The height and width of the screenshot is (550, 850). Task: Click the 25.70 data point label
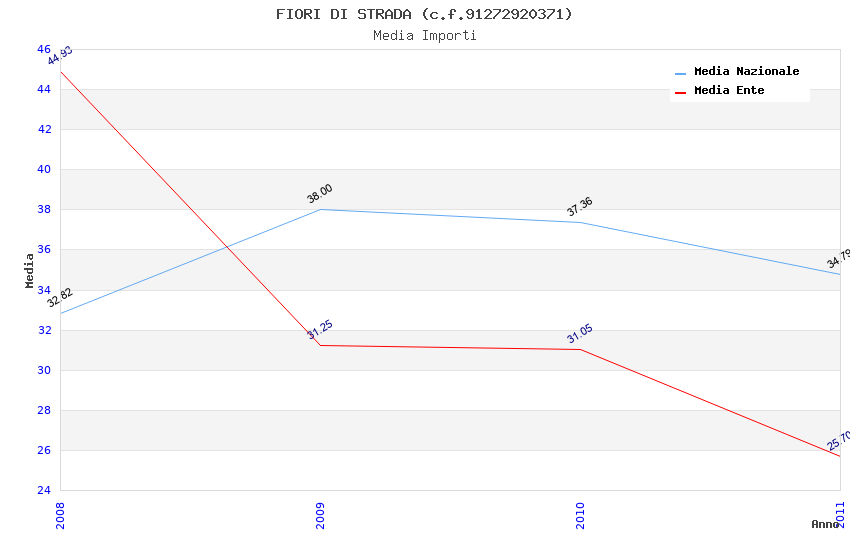838,441
